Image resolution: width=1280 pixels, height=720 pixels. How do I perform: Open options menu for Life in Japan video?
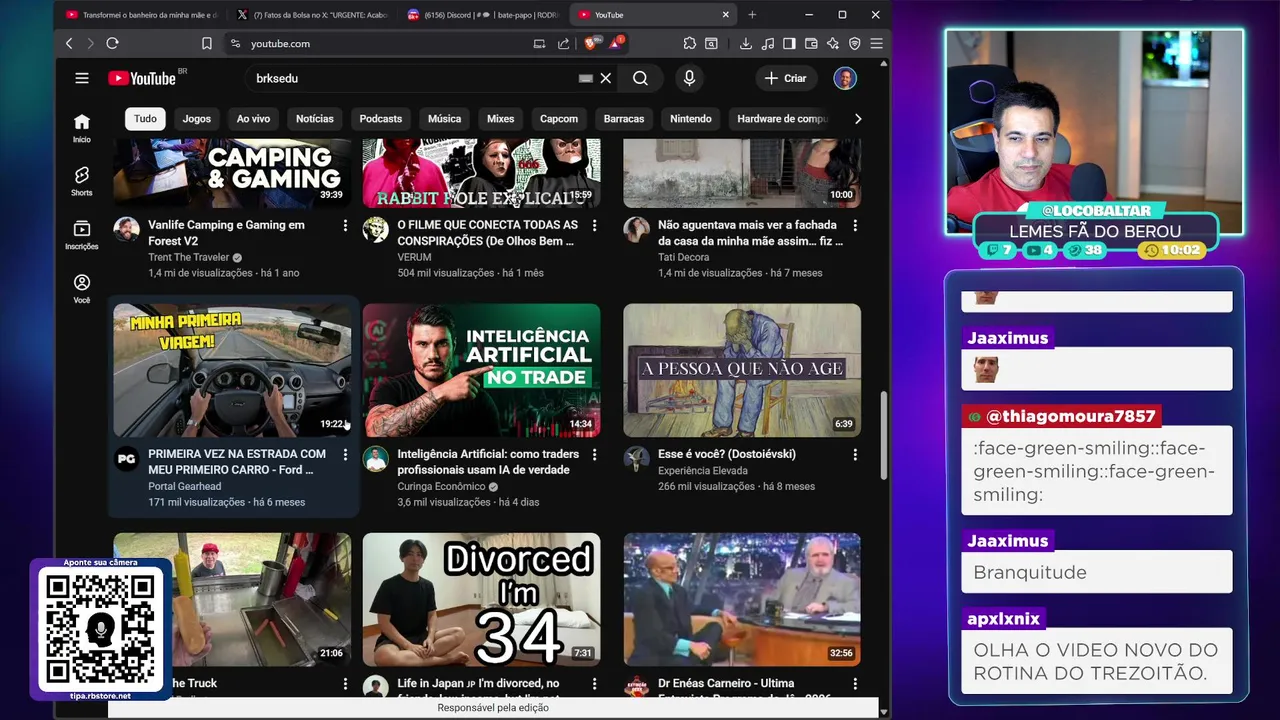pyautogui.click(x=594, y=684)
